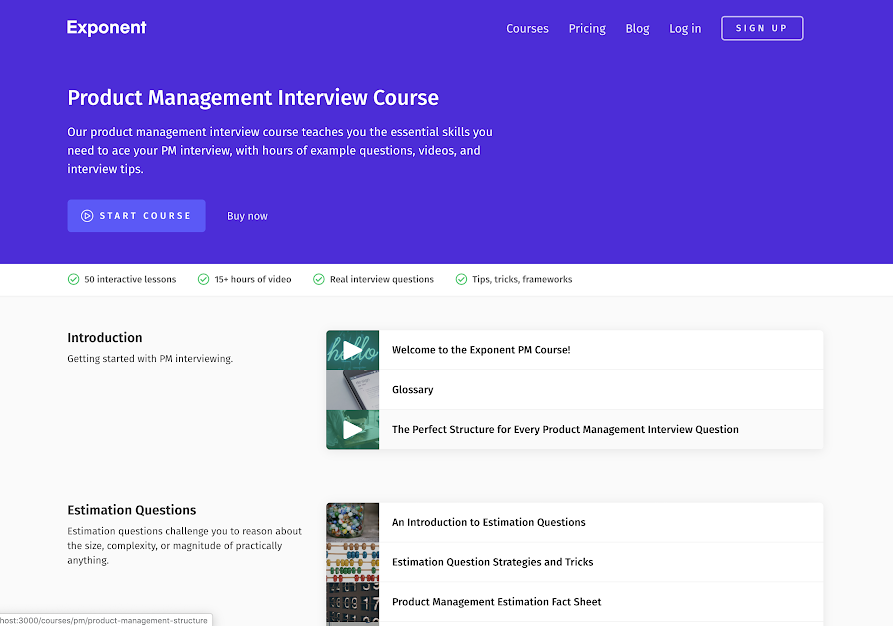The image size is (893, 626).
Task: Open the Pricing nav link
Action: pos(587,28)
